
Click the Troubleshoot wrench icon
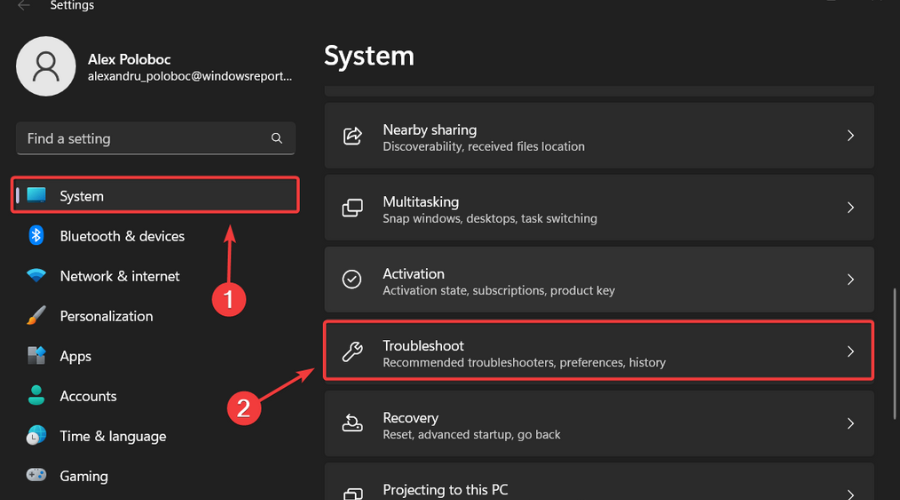click(352, 352)
